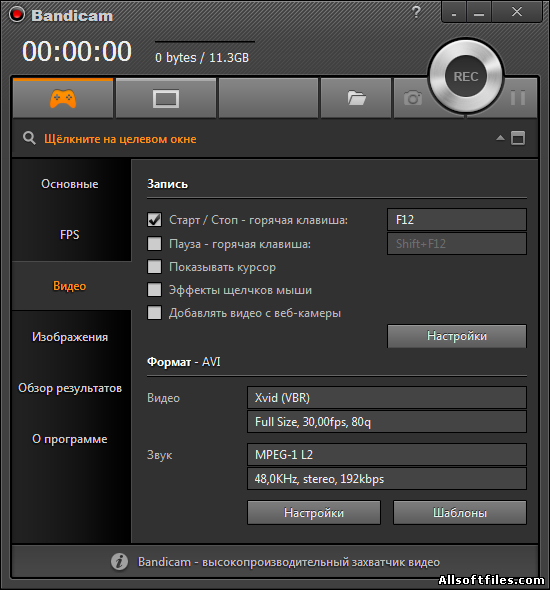Capture a screenshot with the camera icon

413,99
